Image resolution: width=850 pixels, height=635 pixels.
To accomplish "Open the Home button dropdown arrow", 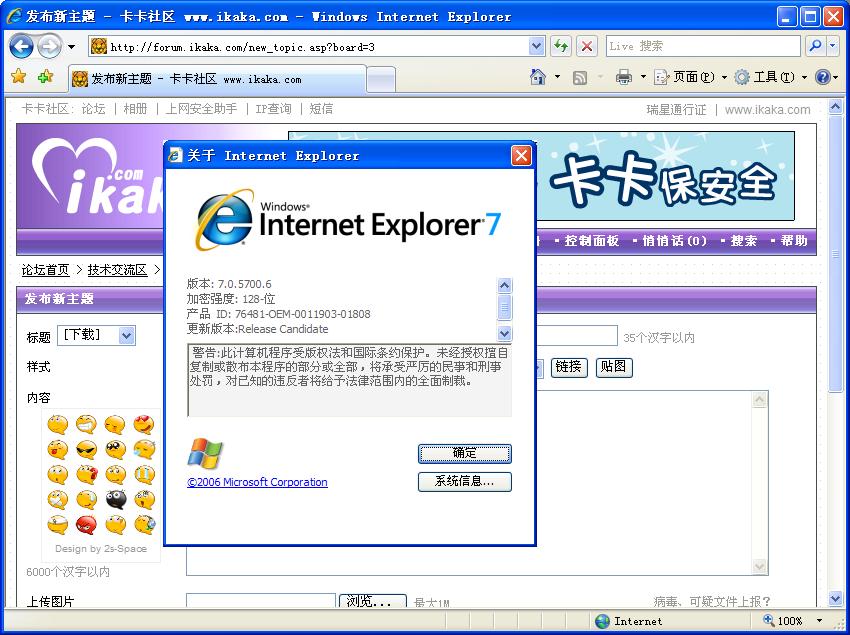I will tap(557, 78).
